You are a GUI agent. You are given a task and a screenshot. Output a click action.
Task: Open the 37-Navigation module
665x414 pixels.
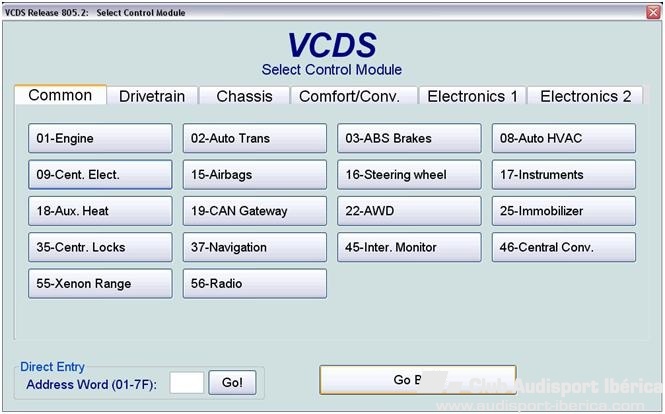click(254, 247)
